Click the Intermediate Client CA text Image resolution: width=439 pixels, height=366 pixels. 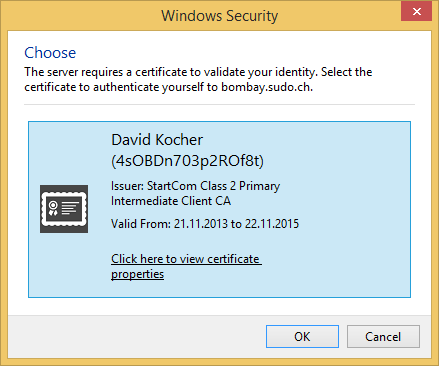[171, 201]
